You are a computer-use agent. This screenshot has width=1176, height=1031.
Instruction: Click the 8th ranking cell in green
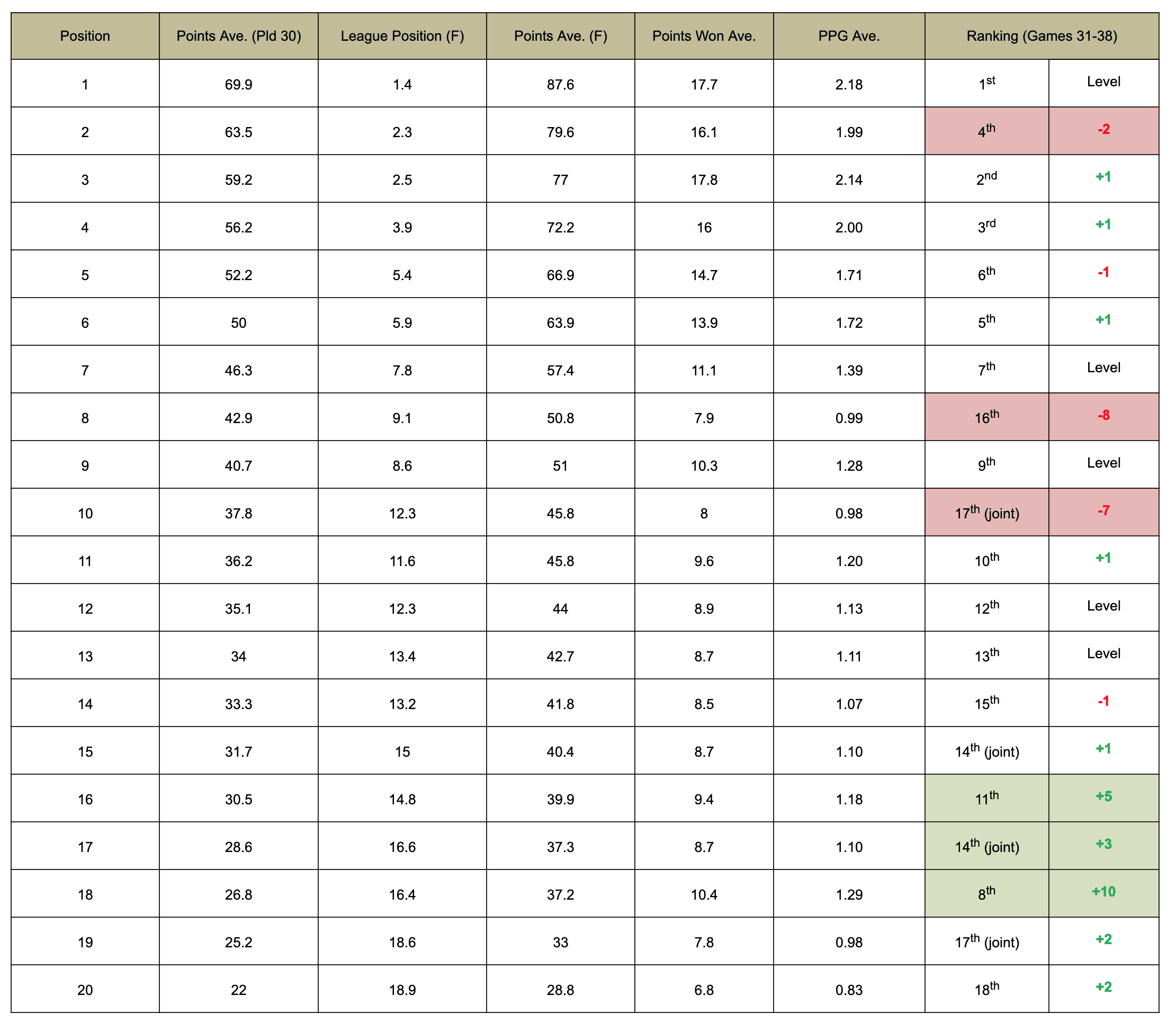987,893
